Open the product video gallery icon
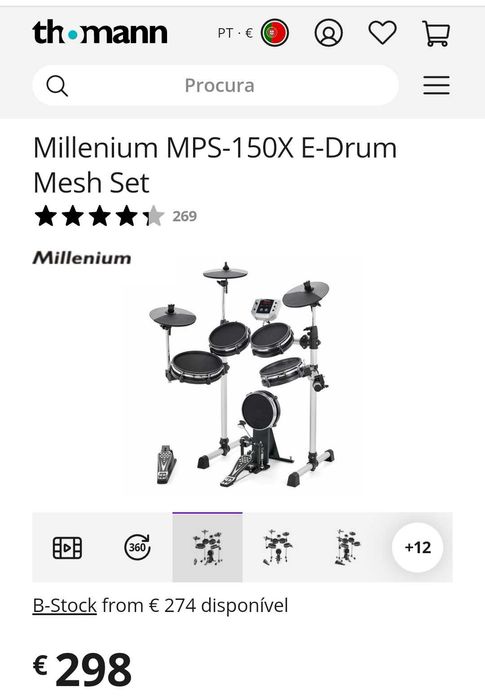Screen dimensions: 485x699 [67, 547]
